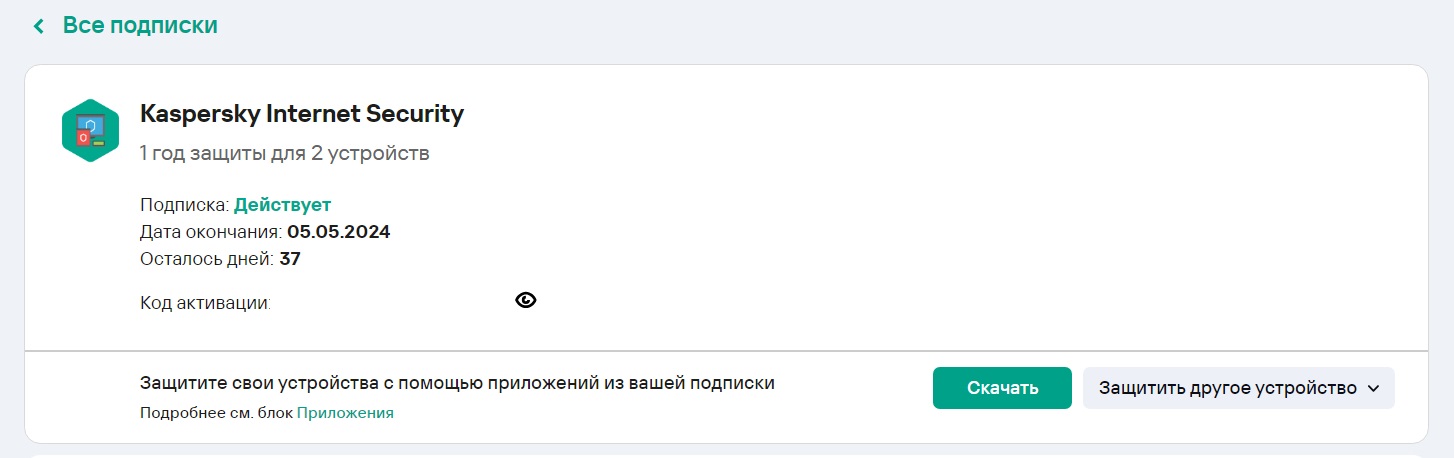Show the activation code with eye icon
Image resolution: width=1454 pixels, height=458 pixels.
click(526, 300)
